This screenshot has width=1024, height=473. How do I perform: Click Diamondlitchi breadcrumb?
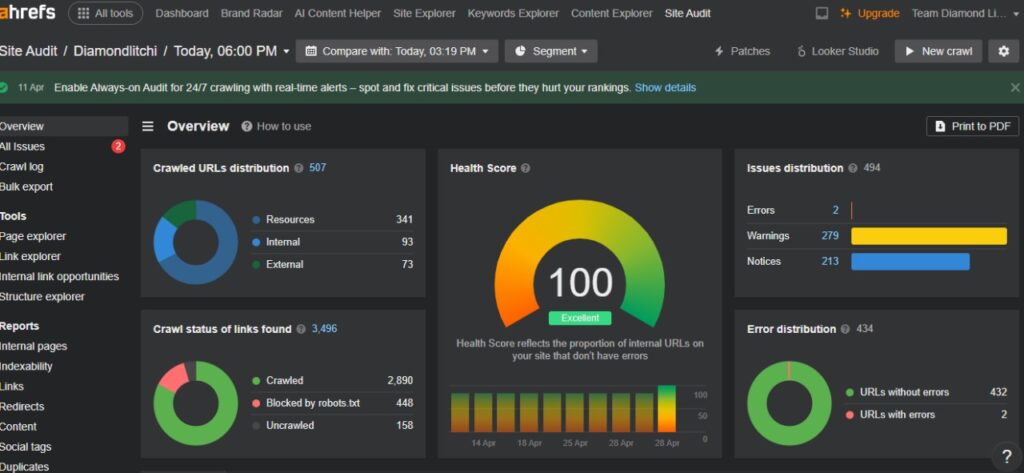coord(115,51)
